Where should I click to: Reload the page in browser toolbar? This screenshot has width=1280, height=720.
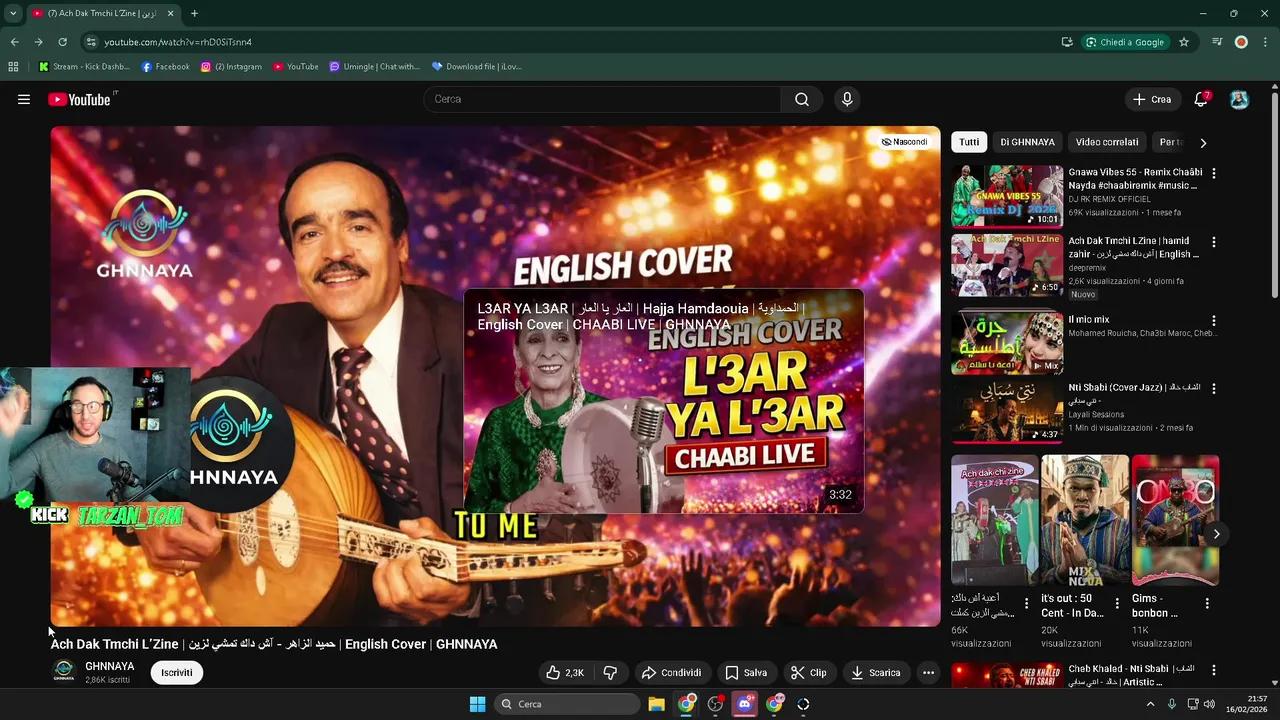[x=62, y=42]
